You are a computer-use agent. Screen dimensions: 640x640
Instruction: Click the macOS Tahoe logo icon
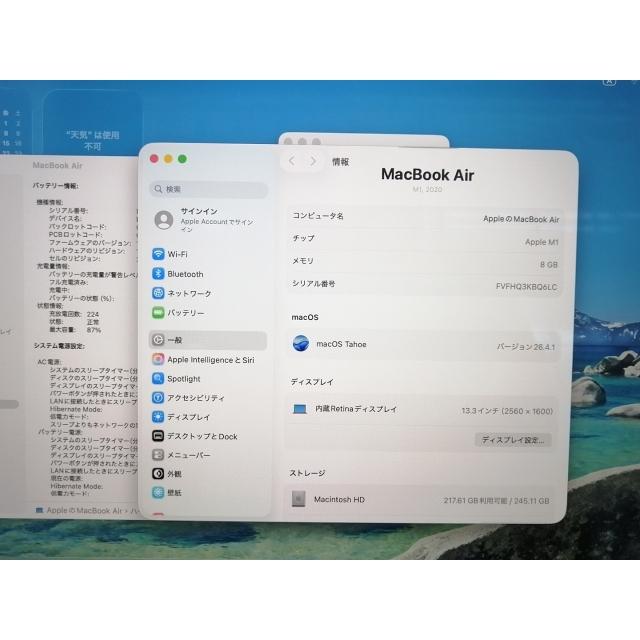coord(301,343)
